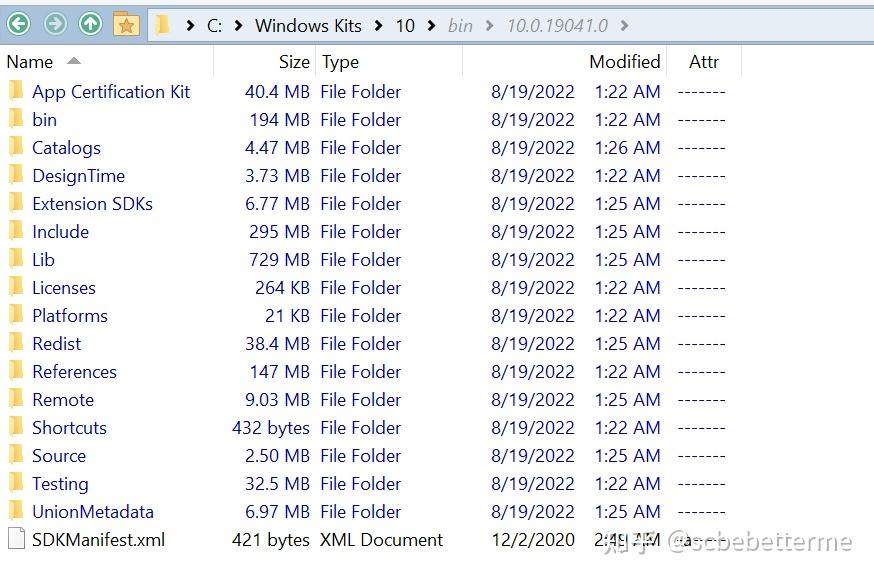This screenshot has width=874, height=576.
Task: Select the Lib folder name
Action: [43, 259]
